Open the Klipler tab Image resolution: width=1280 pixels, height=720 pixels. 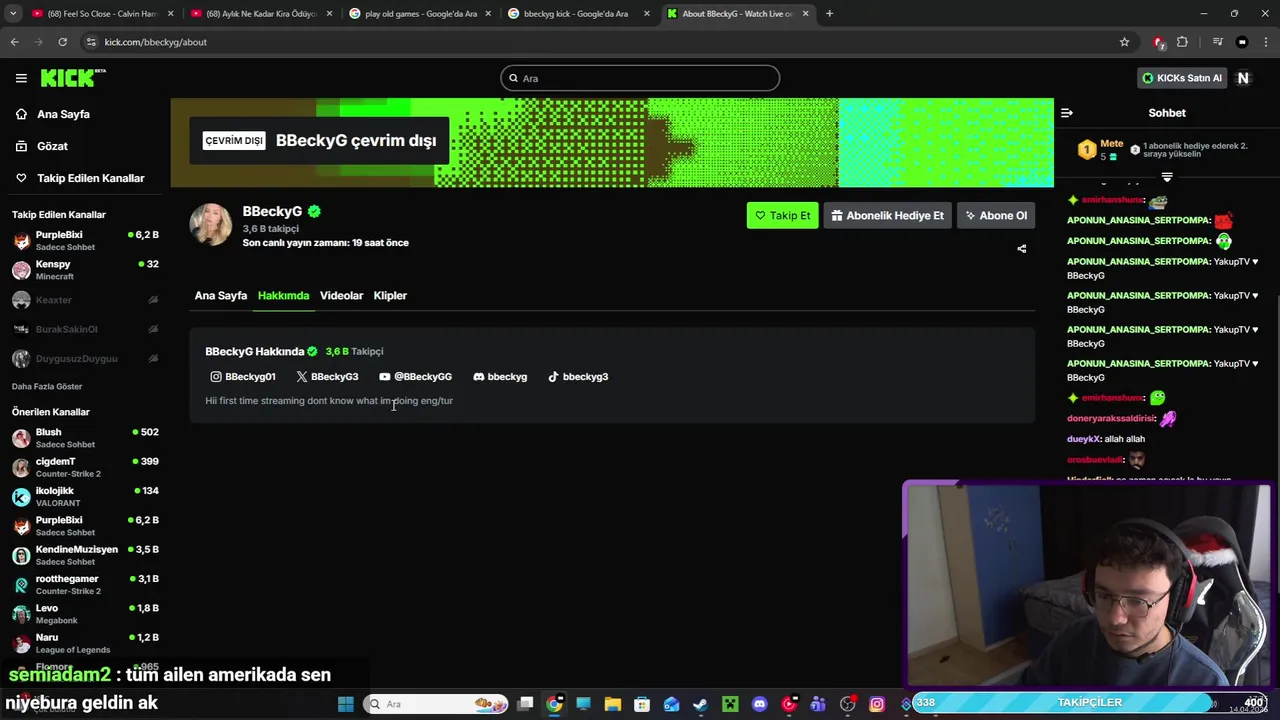pyautogui.click(x=390, y=296)
